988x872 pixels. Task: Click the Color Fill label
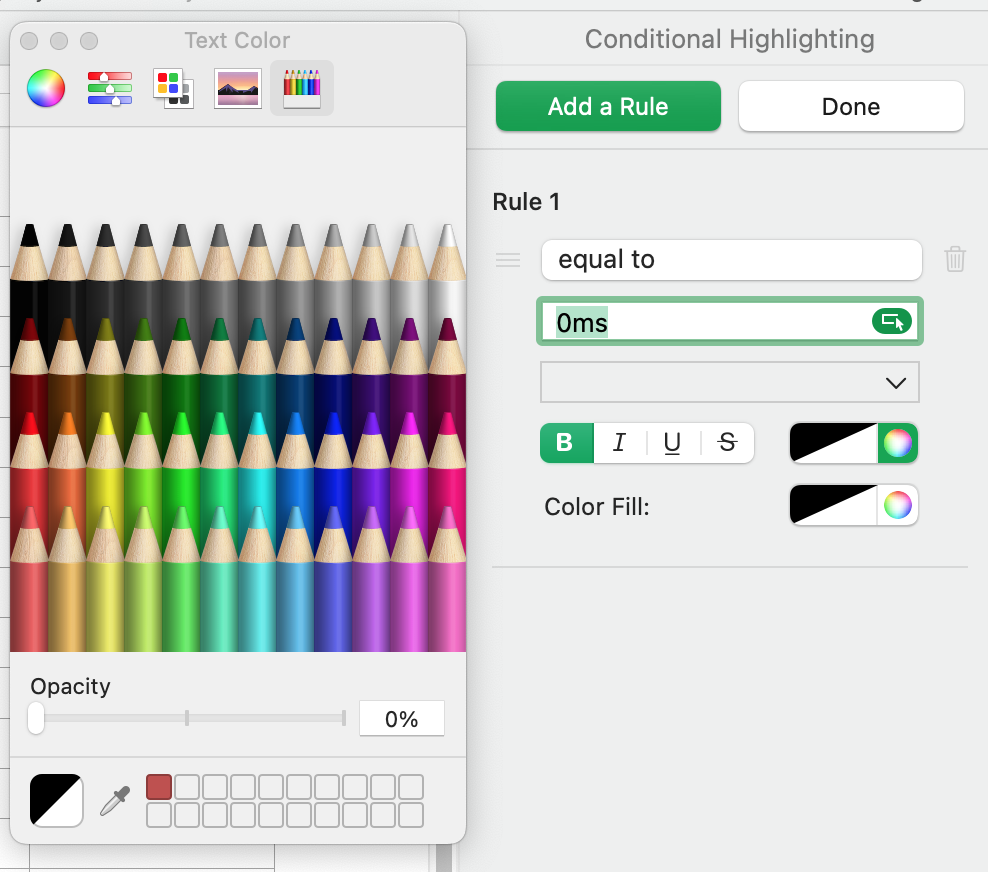[597, 507]
